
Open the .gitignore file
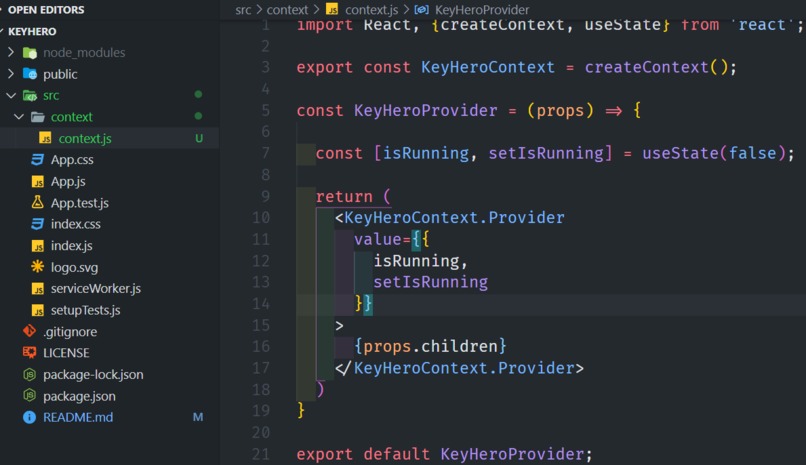click(70, 332)
